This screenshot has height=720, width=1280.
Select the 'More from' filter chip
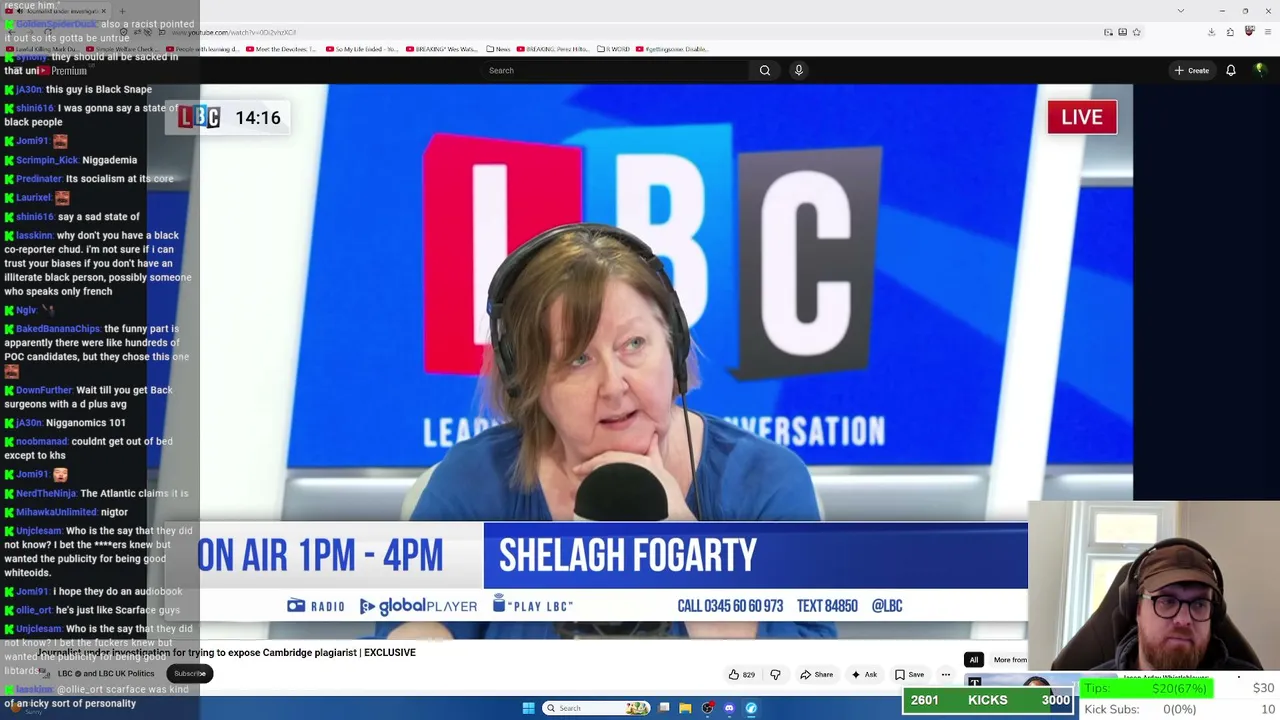pyautogui.click(x=1010, y=660)
